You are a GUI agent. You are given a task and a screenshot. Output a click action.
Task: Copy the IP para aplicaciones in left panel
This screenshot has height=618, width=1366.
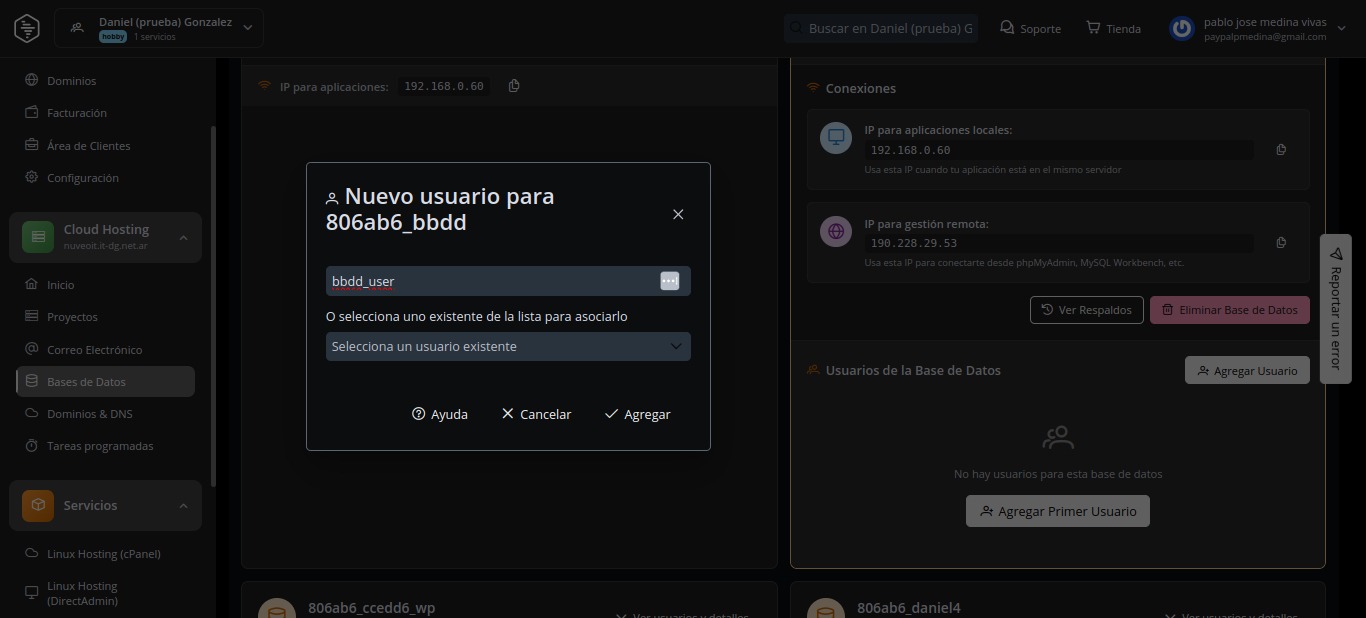click(x=514, y=86)
